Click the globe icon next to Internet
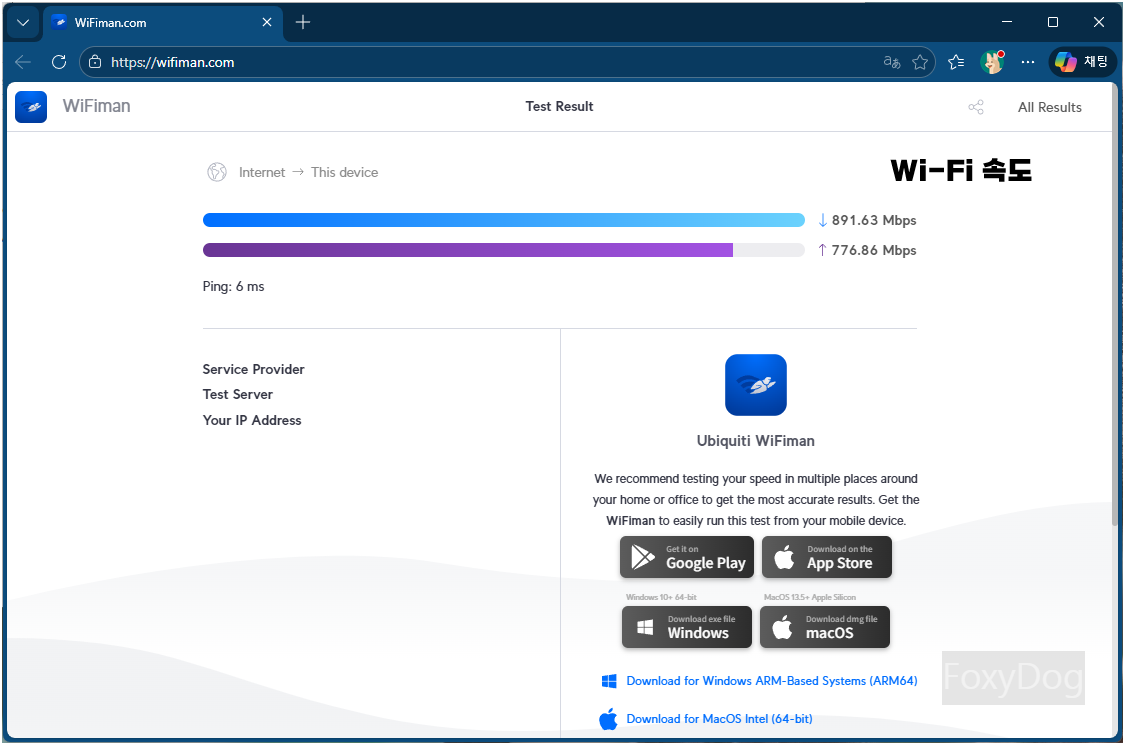Image resolution: width=1125 pixels, height=745 pixels. click(x=217, y=172)
